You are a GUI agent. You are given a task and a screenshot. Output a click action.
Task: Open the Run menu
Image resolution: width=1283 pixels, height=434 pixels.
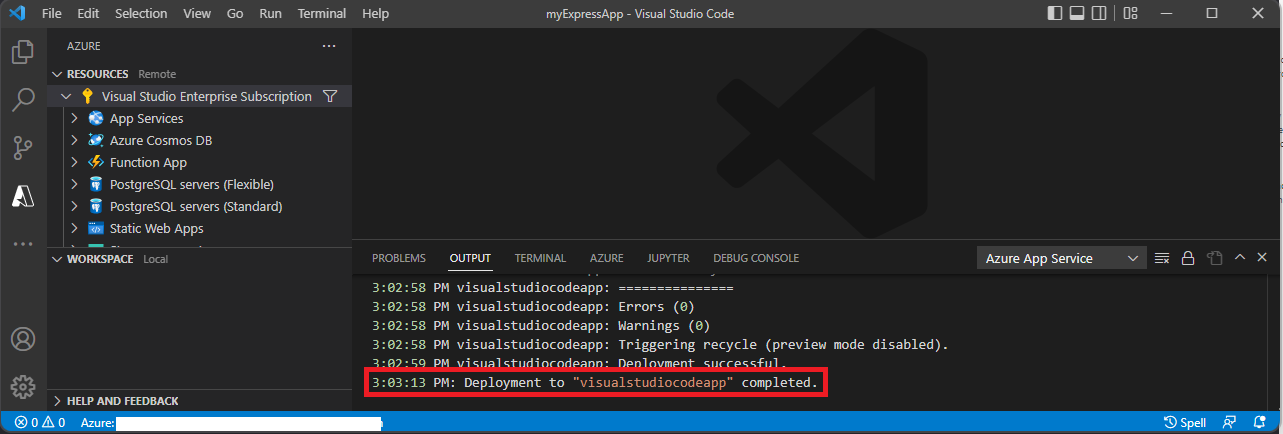click(270, 14)
